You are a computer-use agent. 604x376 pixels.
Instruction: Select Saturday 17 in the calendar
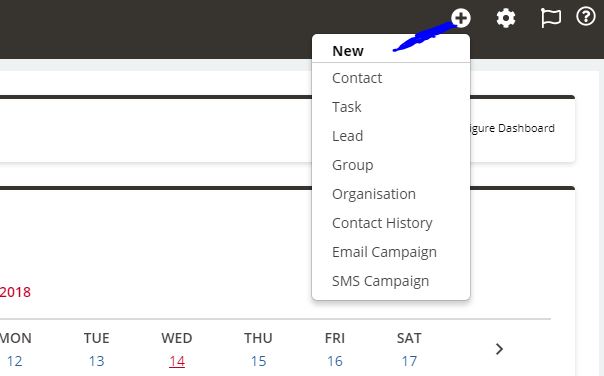coord(409,361)
